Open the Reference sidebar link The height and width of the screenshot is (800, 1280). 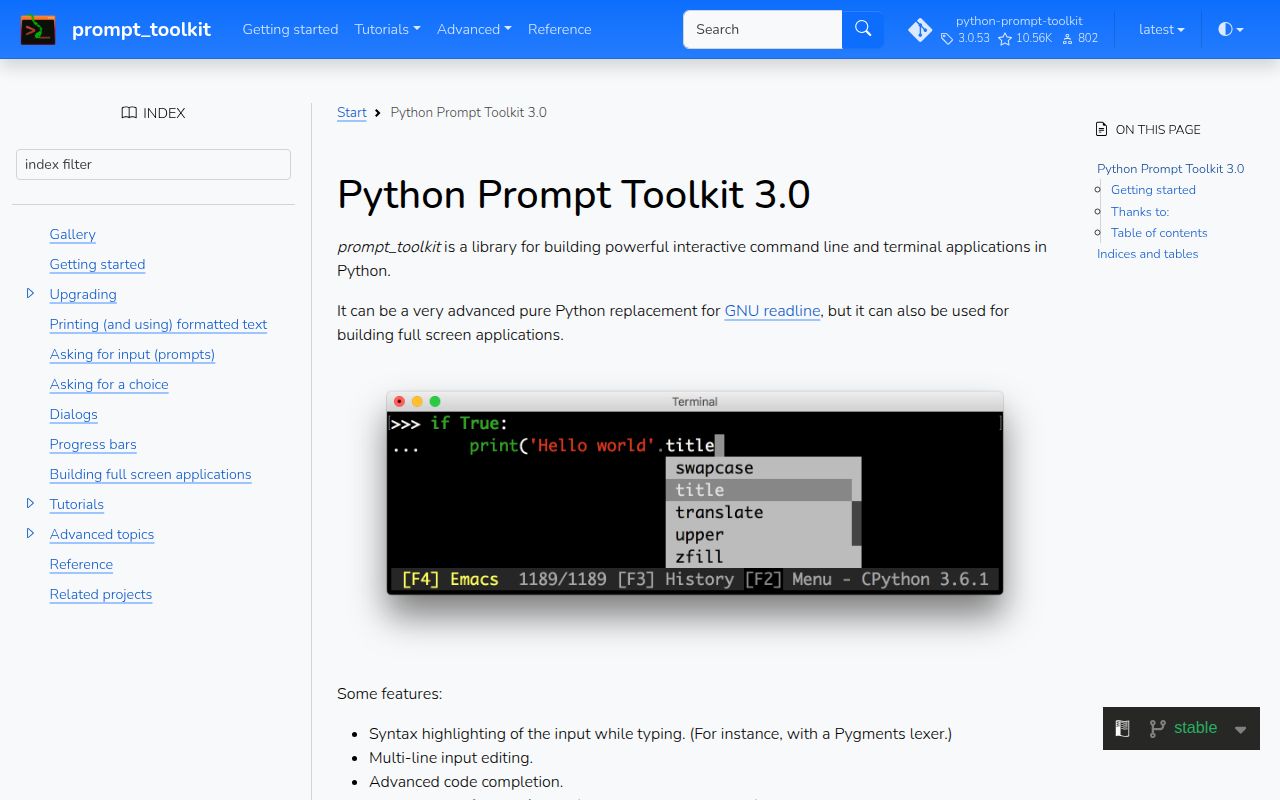pos(81,564)
